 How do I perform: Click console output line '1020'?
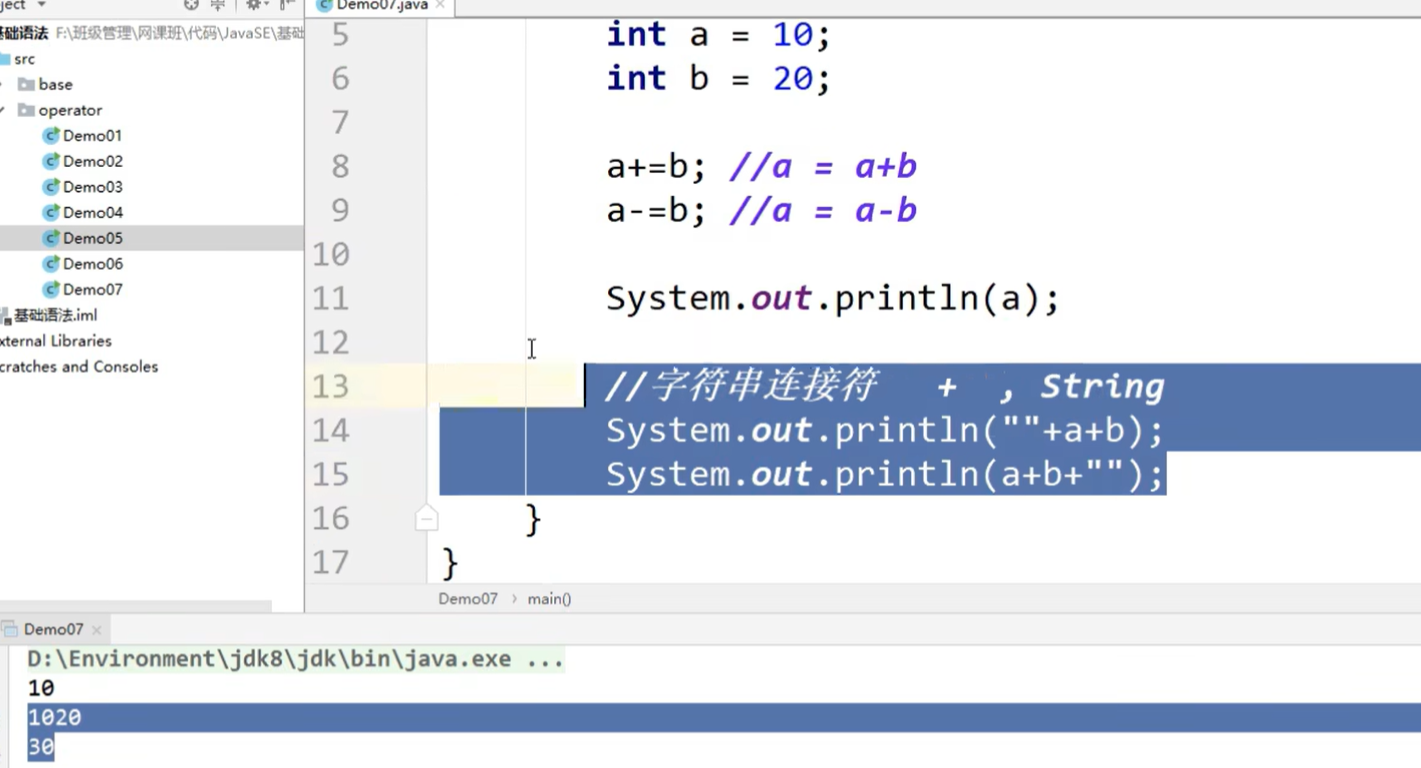54,717
